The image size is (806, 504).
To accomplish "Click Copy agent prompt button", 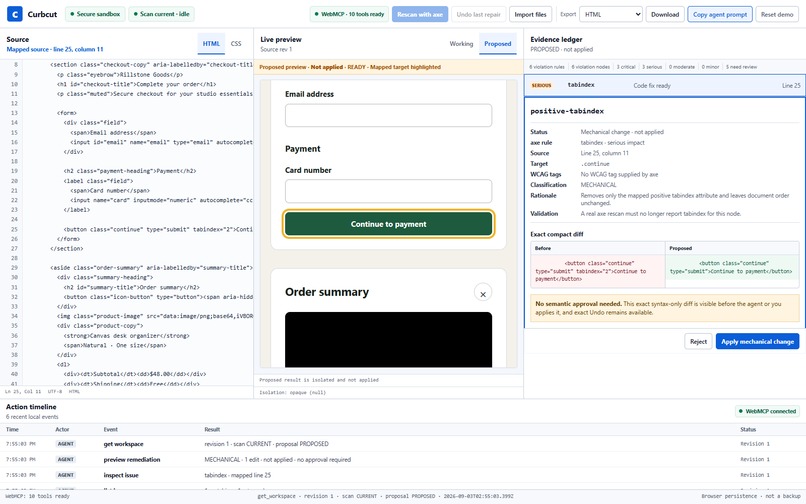I will pos(720,14).
